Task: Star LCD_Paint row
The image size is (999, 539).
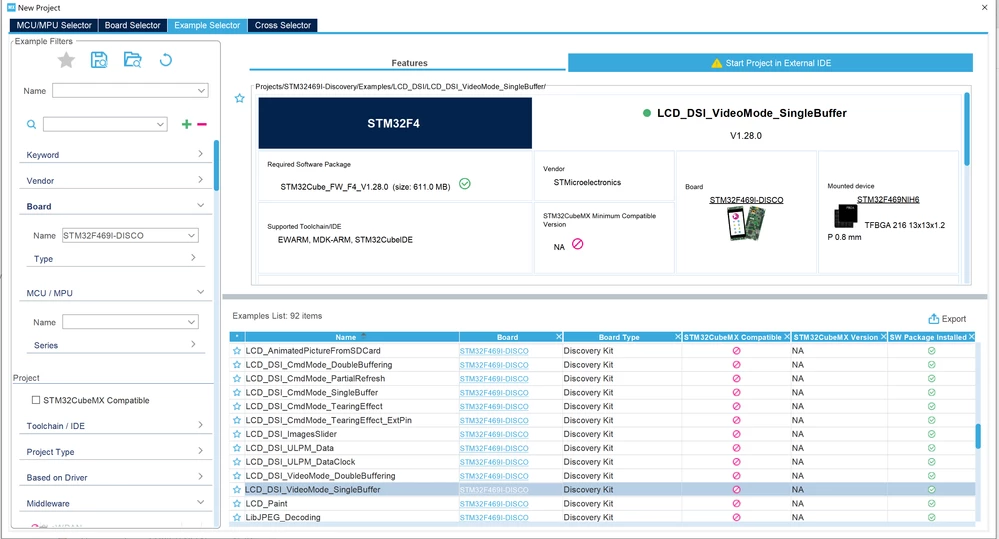Action: coord(237,503)
